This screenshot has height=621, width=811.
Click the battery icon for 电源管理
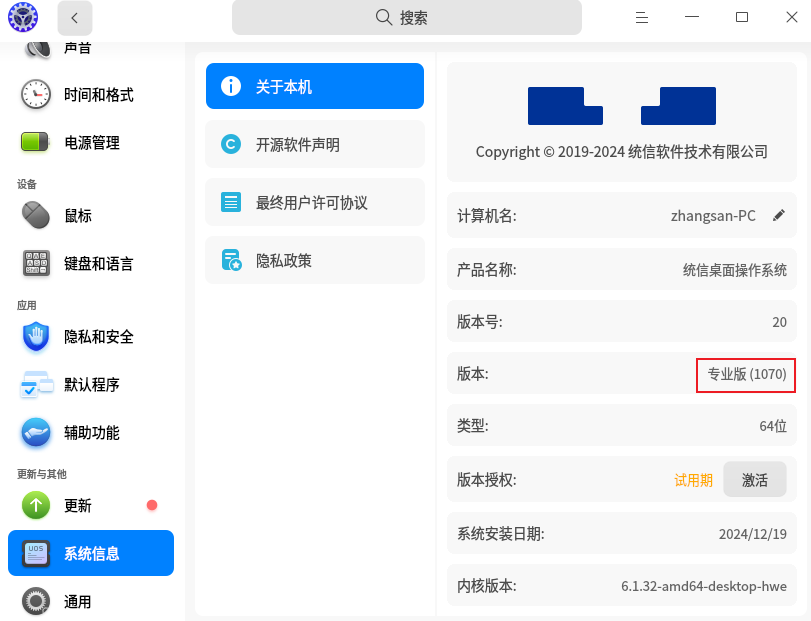coord(35,142)
